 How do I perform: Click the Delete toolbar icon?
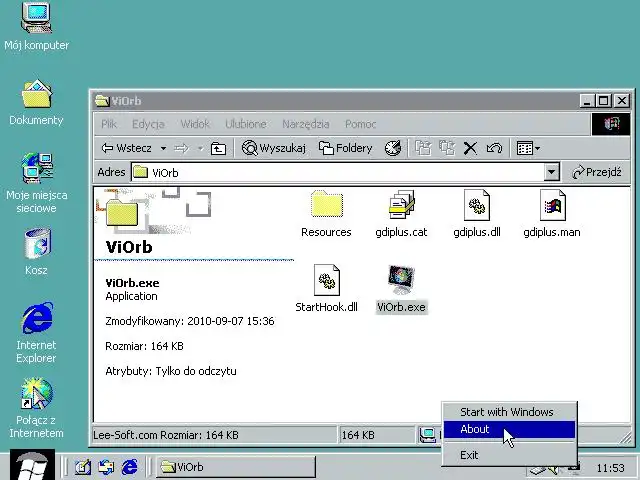pyautogui.click(x=470, y=148)
